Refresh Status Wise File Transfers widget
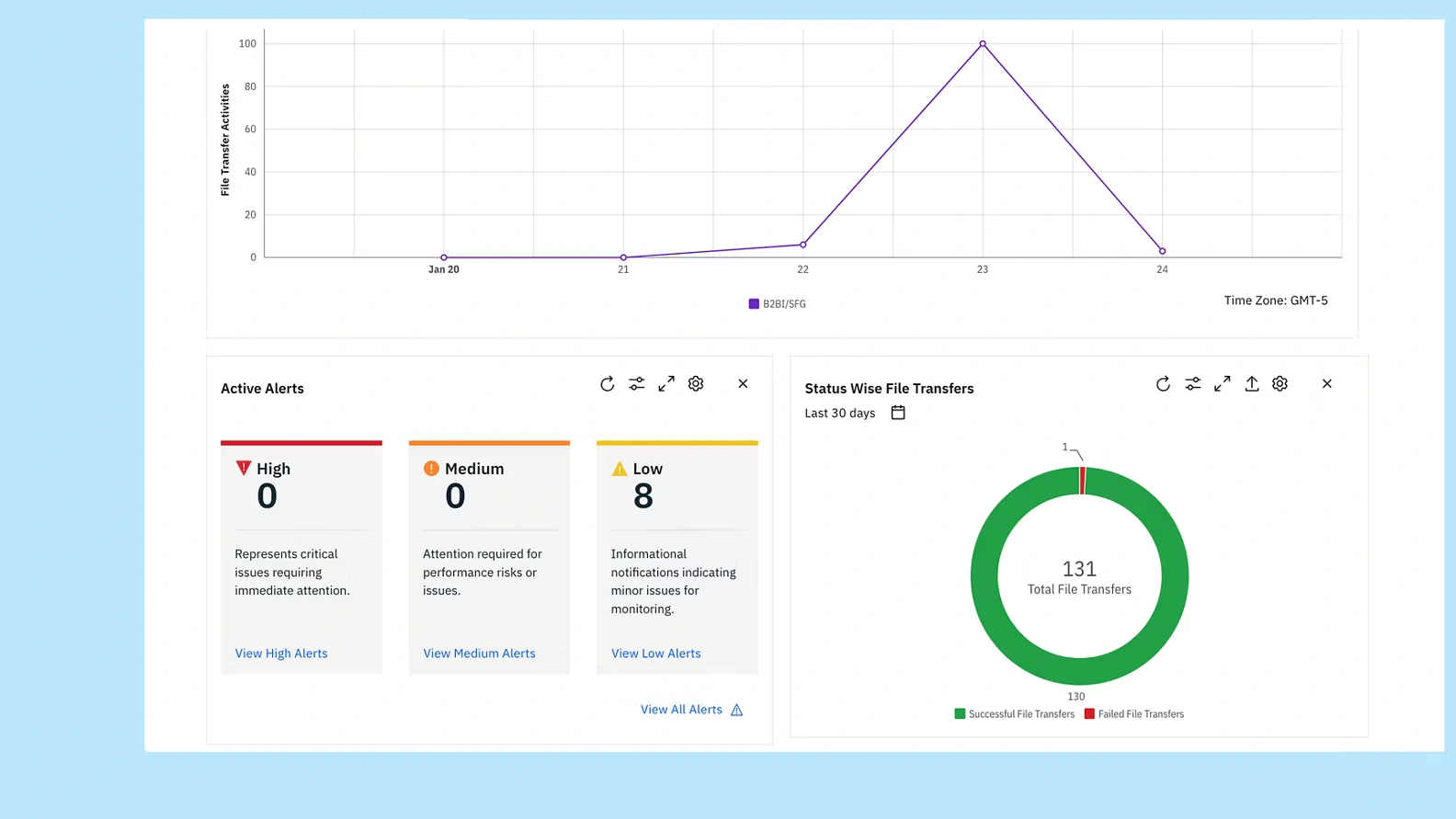The image size is (1456, 819). pos(1163,384)
